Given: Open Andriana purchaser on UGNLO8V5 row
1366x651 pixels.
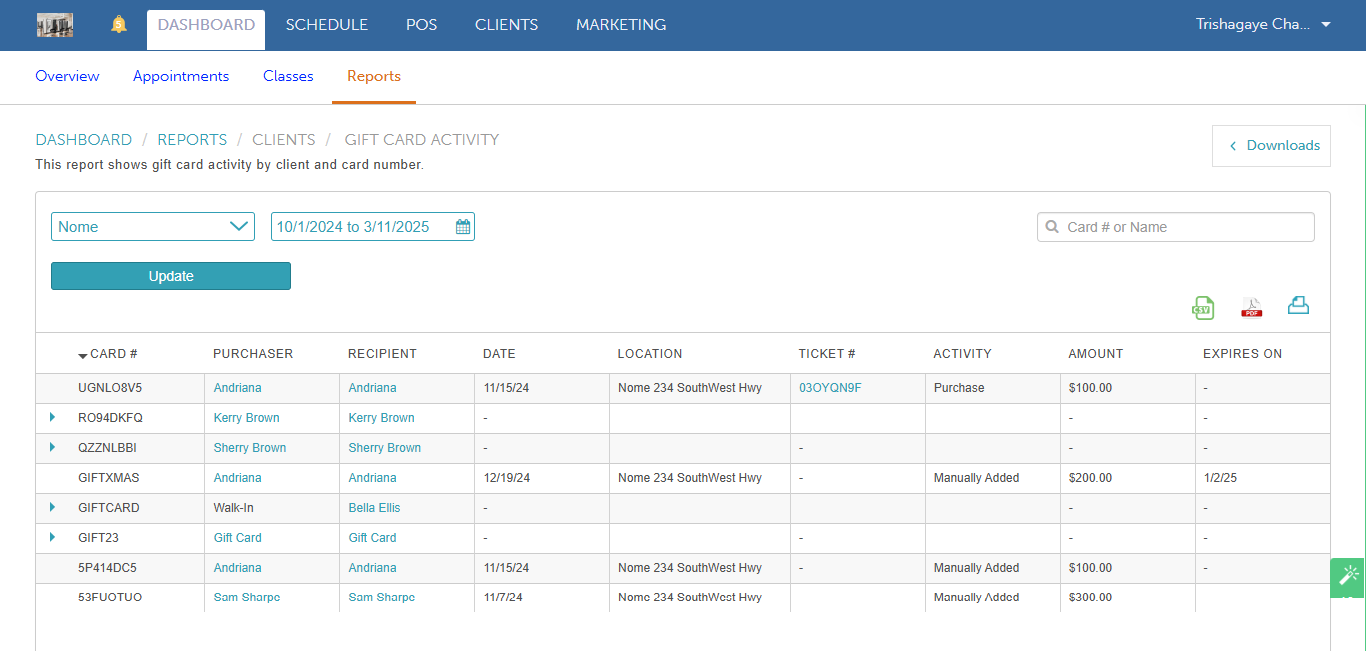Looking at the screenshot, I should 238,388.
